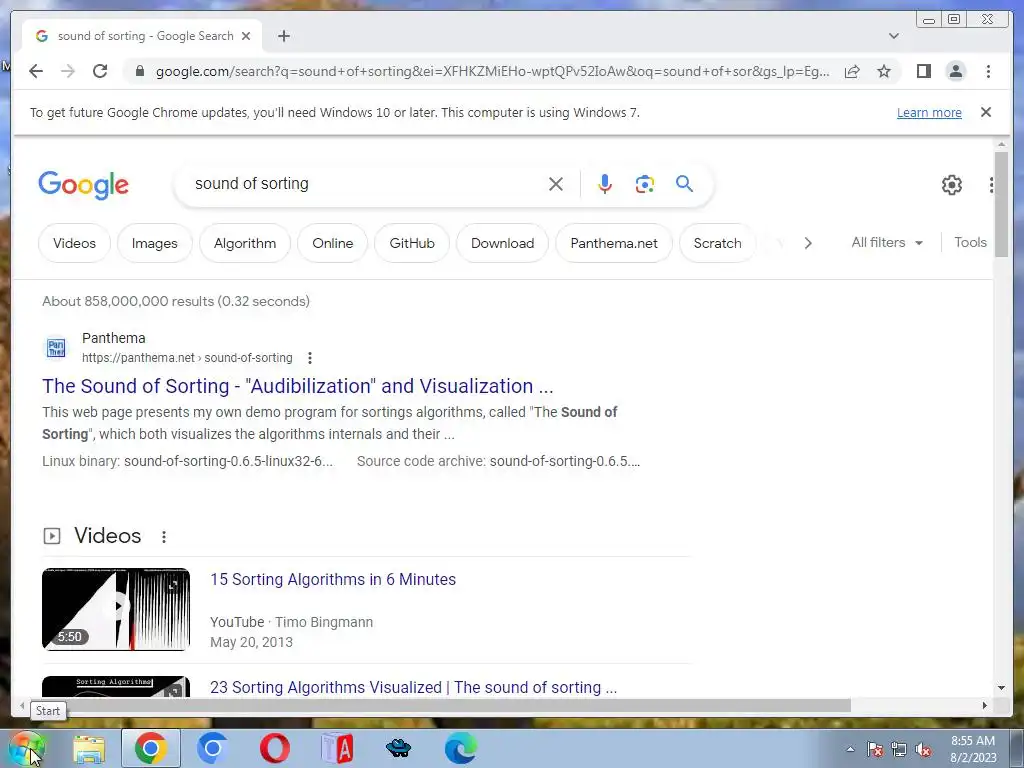View site information via lock icon
The height and width of the screenshot is (768, 1024).
(139, 71)
